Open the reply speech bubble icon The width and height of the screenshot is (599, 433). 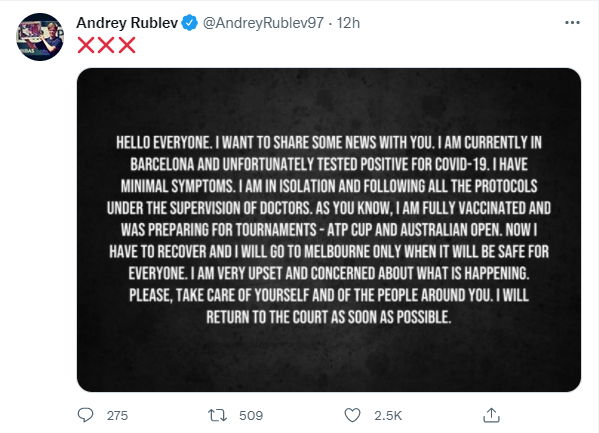click(85, 415)
